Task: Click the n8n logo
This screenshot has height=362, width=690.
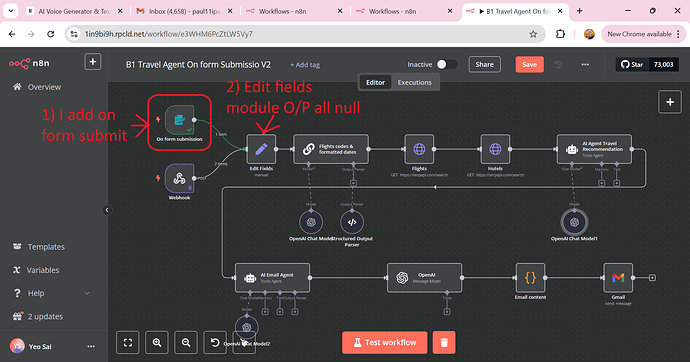Action: pyautogui.click(x=29, y=63)
